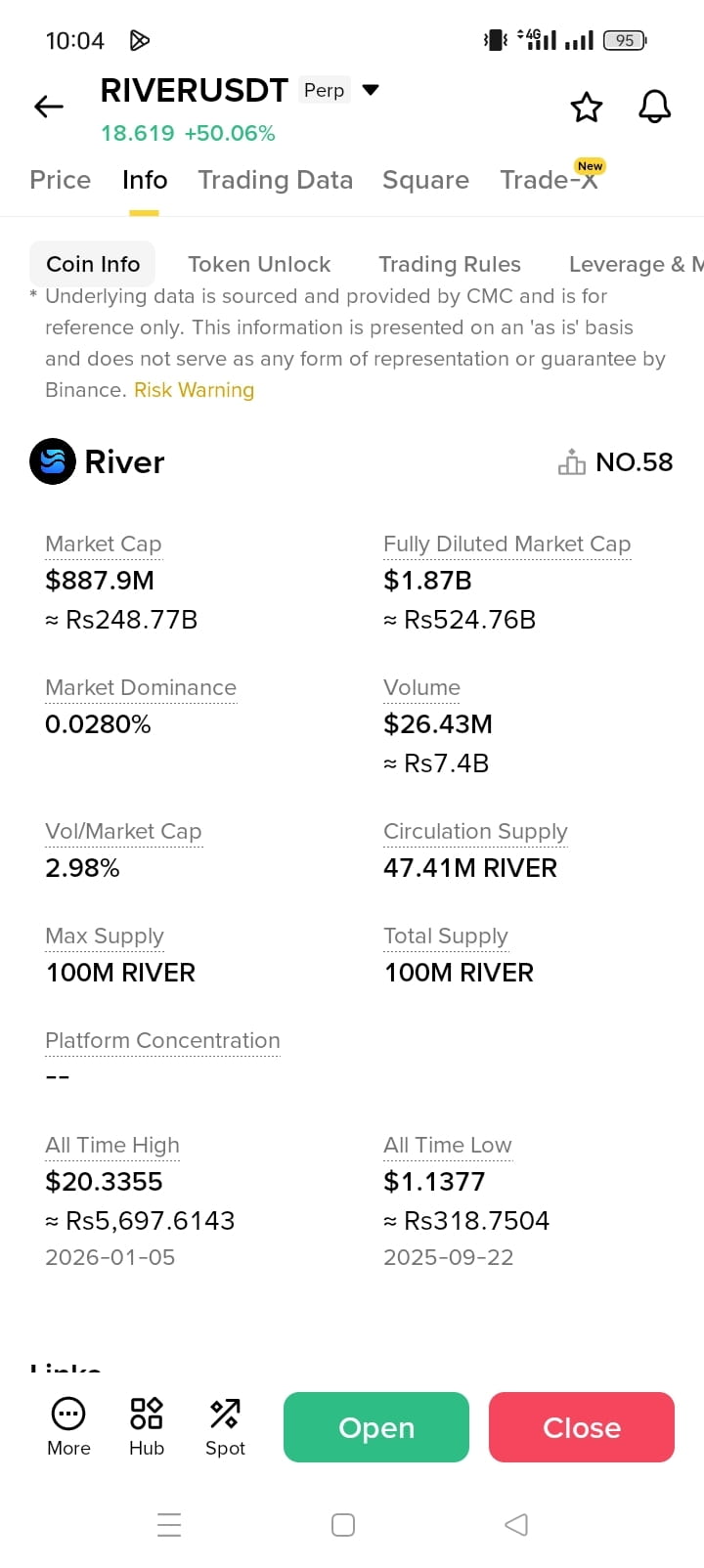Open the Risk Warning link
The width and height of the screenshot is (704, 1568).
[x=194, y=390]
